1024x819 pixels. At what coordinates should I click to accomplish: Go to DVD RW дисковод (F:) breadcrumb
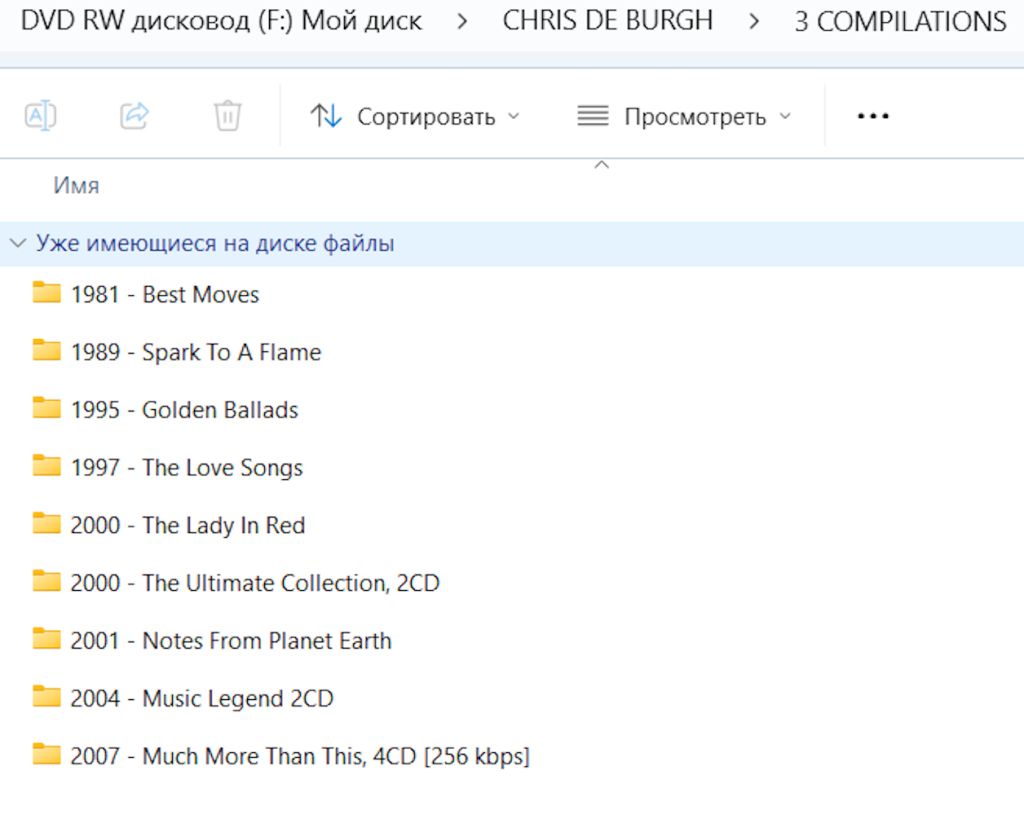(221, 21)
